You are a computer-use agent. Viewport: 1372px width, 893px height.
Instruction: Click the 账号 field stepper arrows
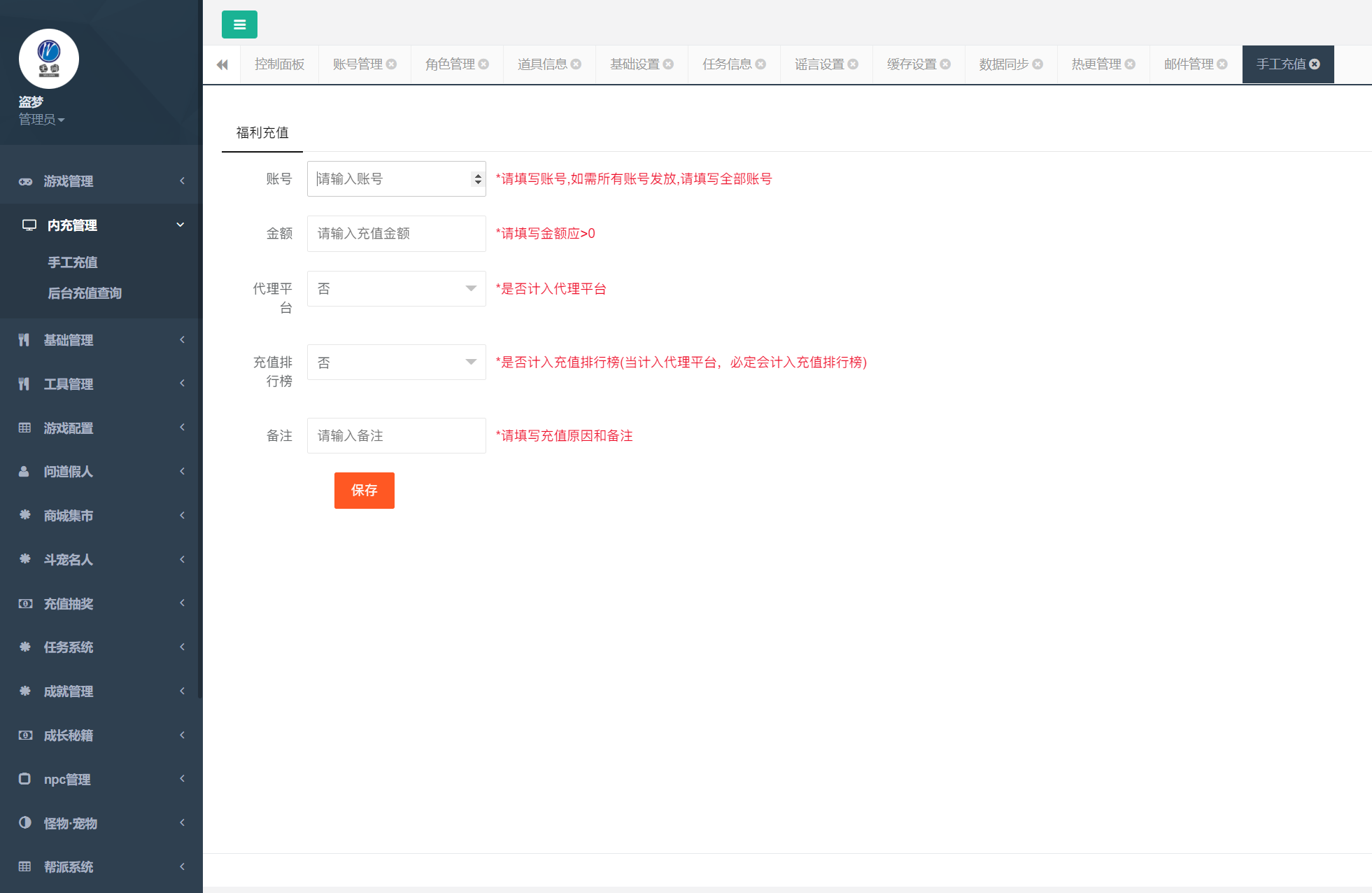pyautogui.click(x=478, y=179)
